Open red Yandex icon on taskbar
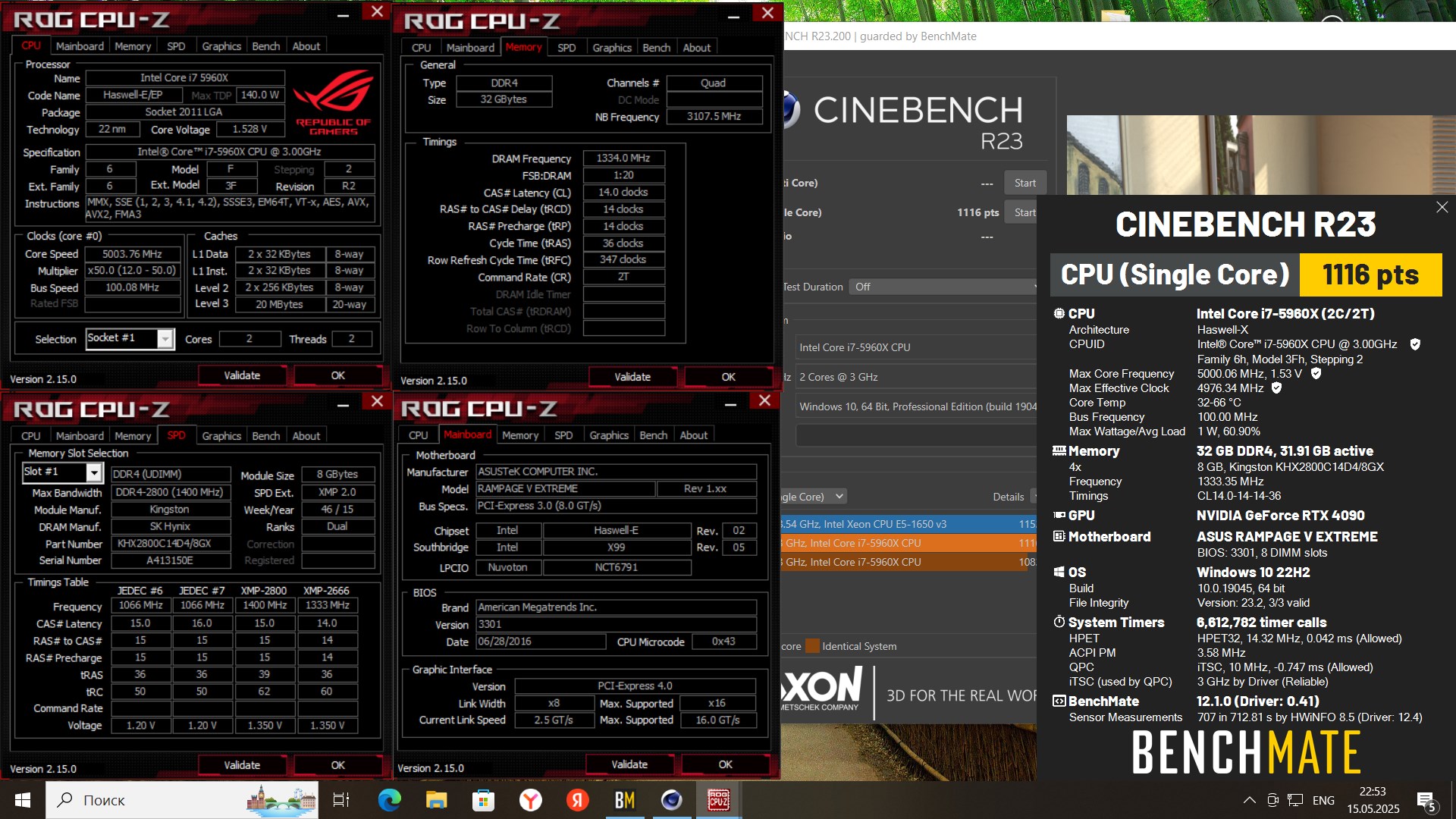The width and height of the screenshot is (1456, 819). click(x=578, y=800)
